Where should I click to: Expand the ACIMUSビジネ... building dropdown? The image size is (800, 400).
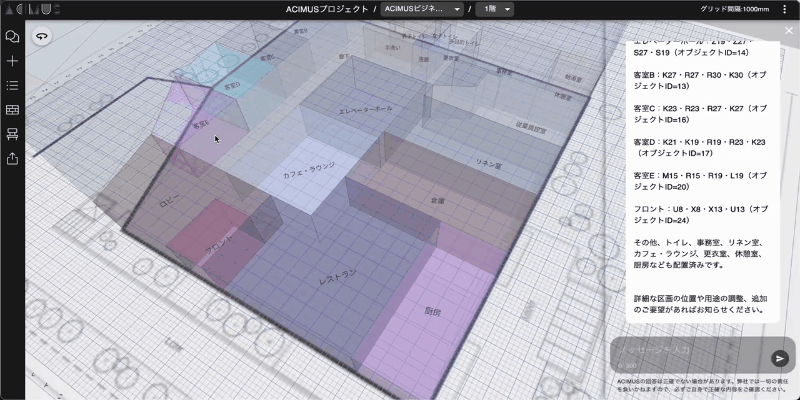(422, 9)
